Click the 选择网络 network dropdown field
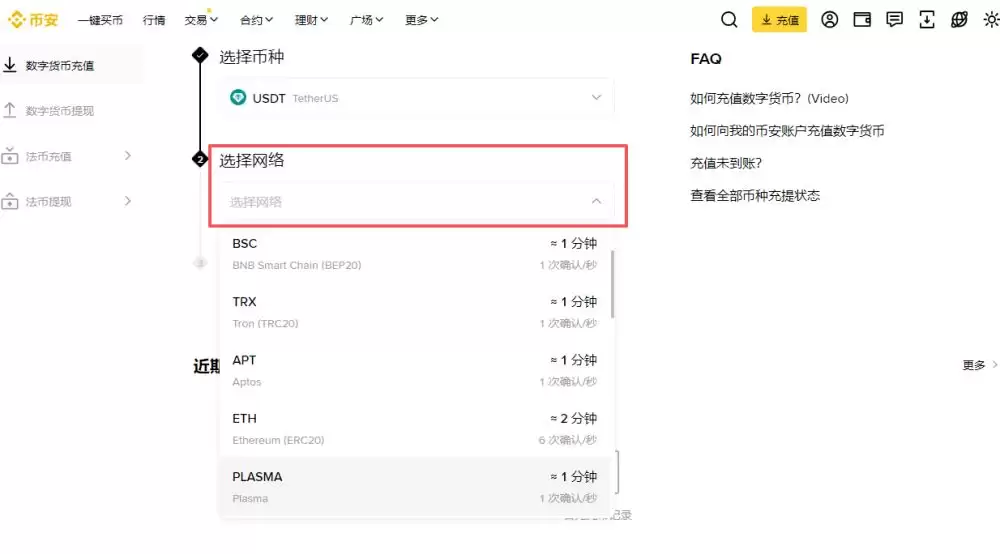This screenshot has height=554, width=1000. pyautogui.click(x=416, y=202)
